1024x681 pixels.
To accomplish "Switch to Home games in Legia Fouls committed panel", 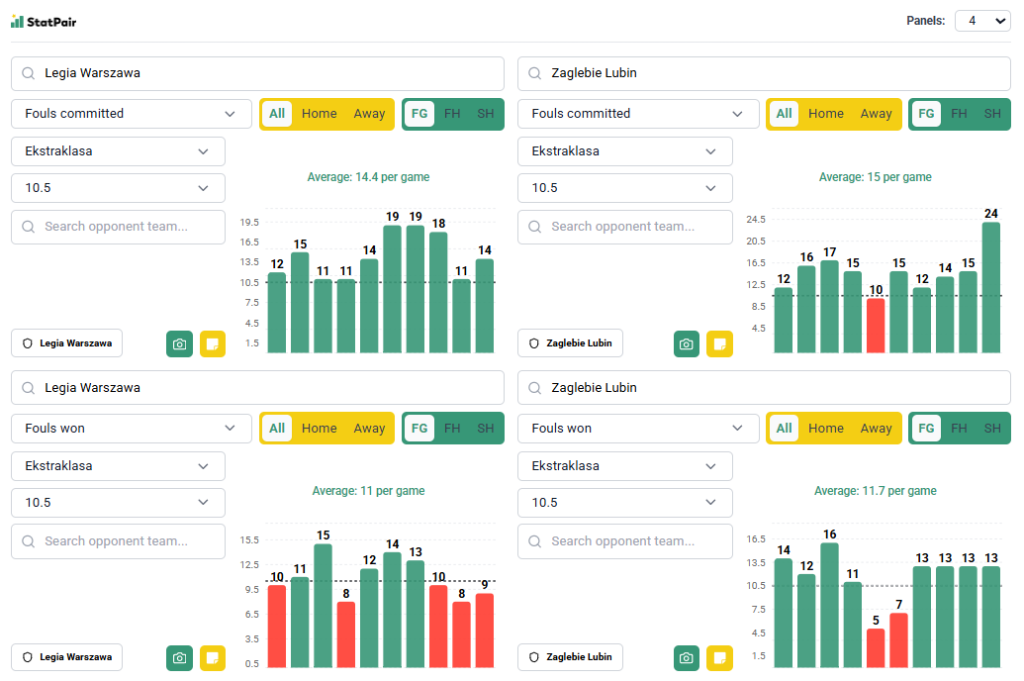I will point(319,114).
